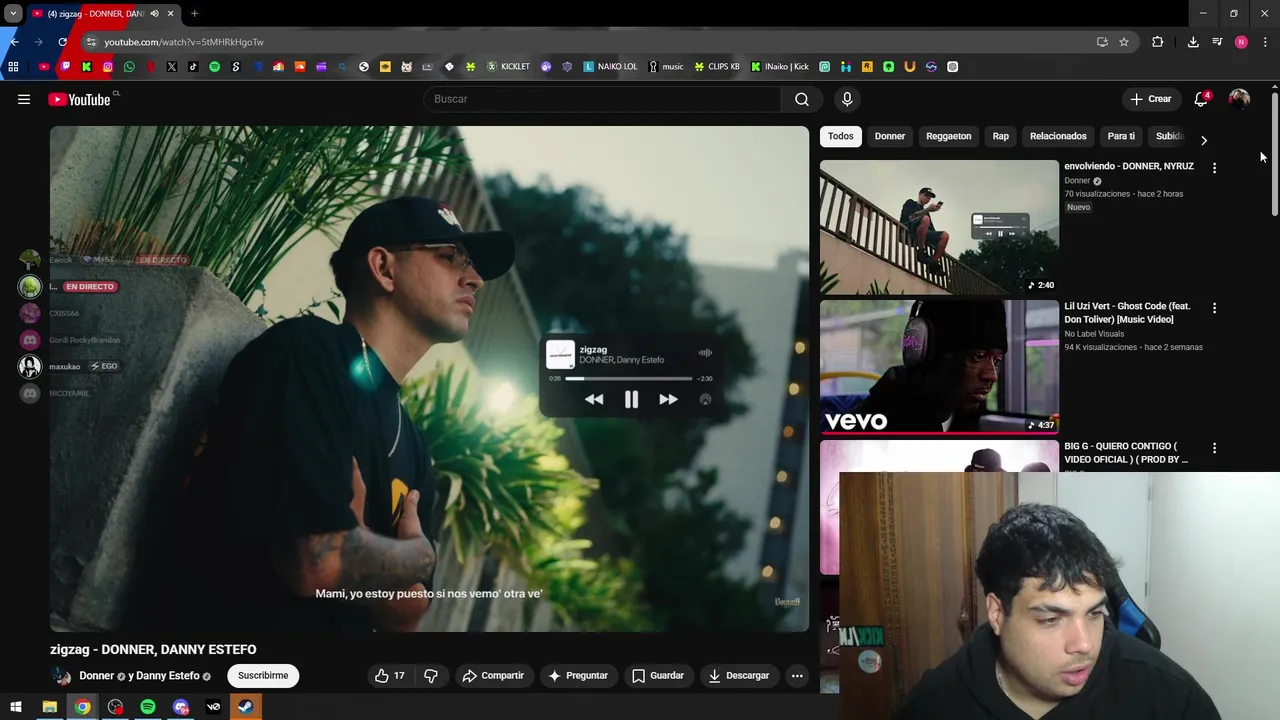Show next filter chips with arrow
Viewport: 1280px width, 720px height.
coord(1203,141)
